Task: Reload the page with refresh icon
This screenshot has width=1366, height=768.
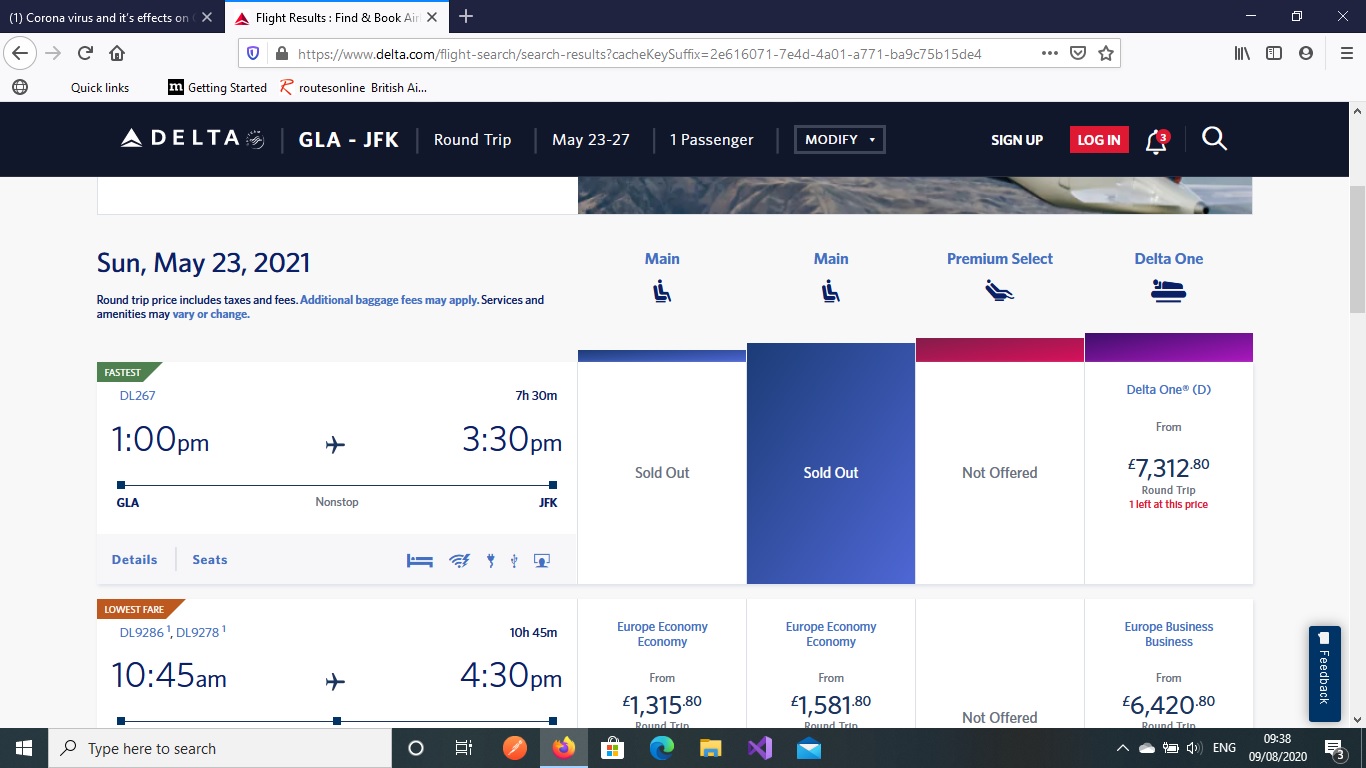Action: [x=85, y=53]
